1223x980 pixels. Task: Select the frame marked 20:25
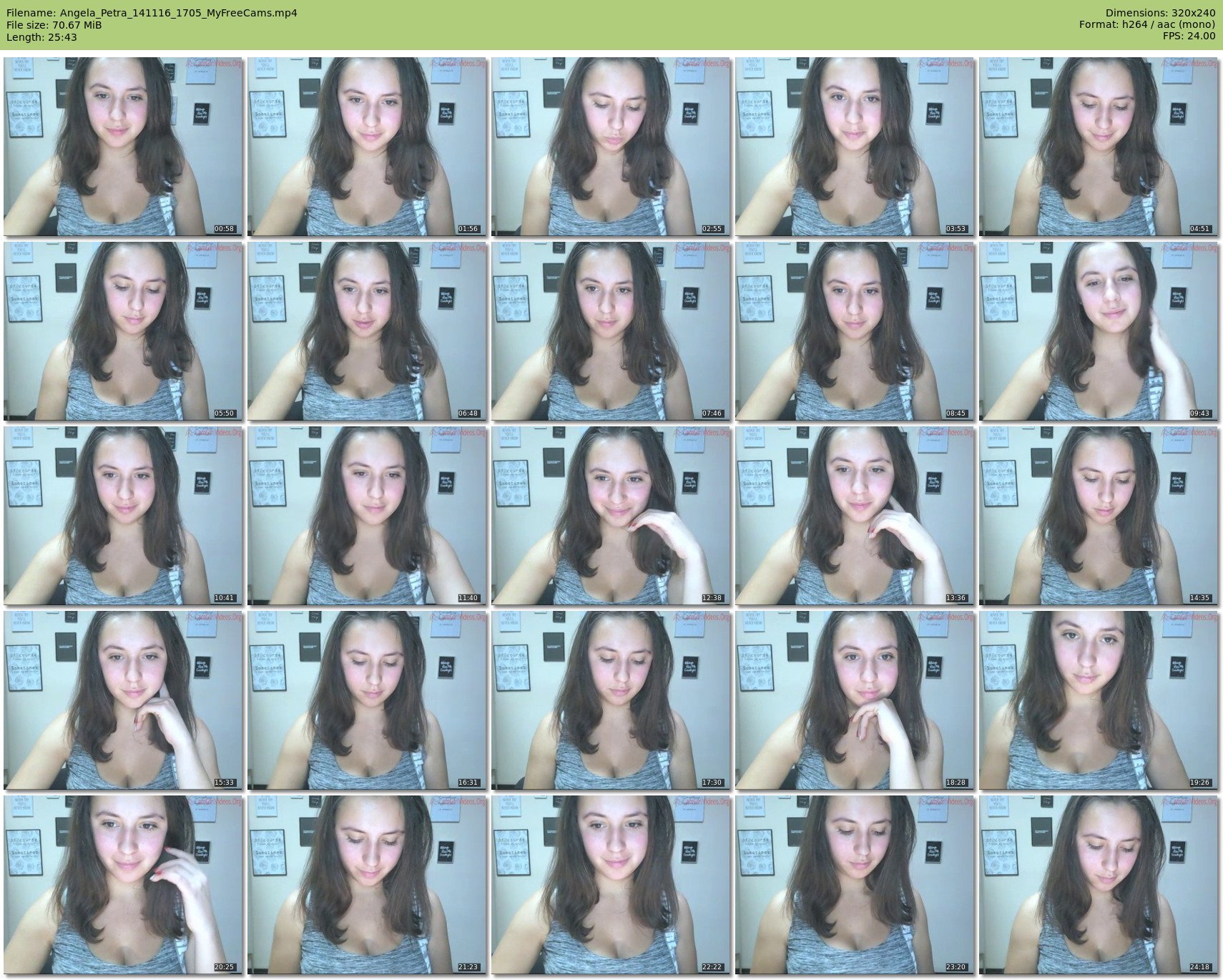pyautogui.click(x=123, y=885)
